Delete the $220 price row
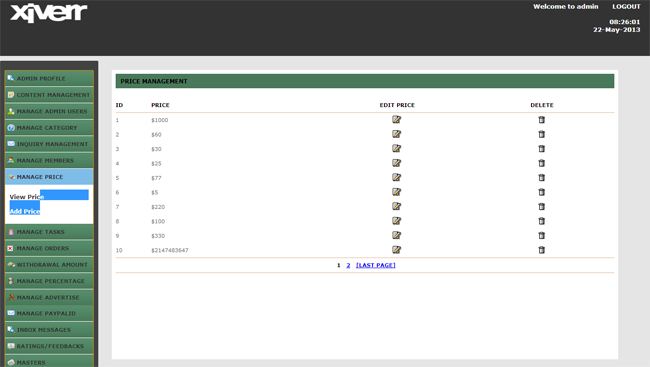The width and height of the screenshot is (650, 367). coord(541,207)
